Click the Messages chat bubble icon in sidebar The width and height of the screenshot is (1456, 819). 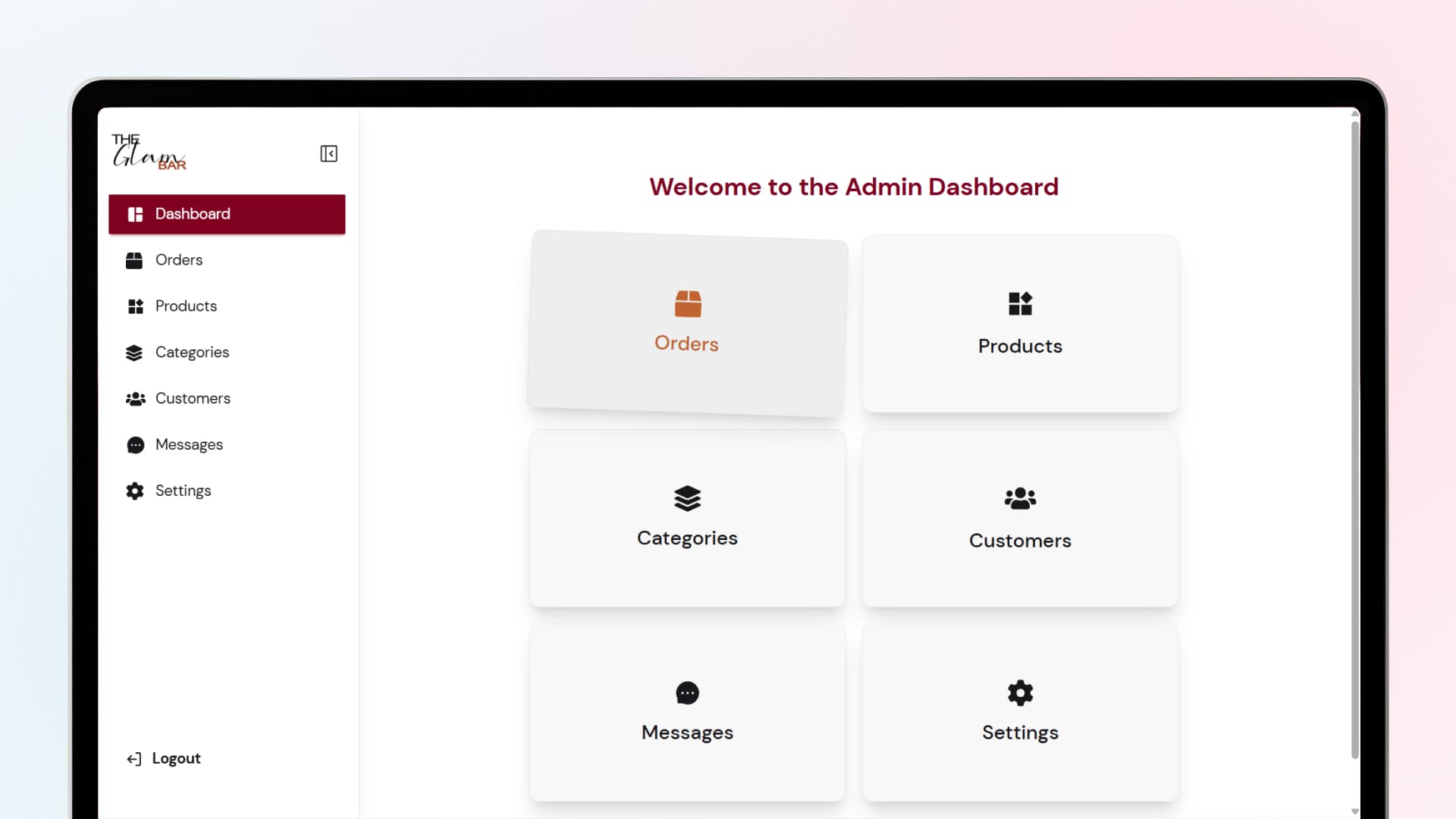point(135,445)
